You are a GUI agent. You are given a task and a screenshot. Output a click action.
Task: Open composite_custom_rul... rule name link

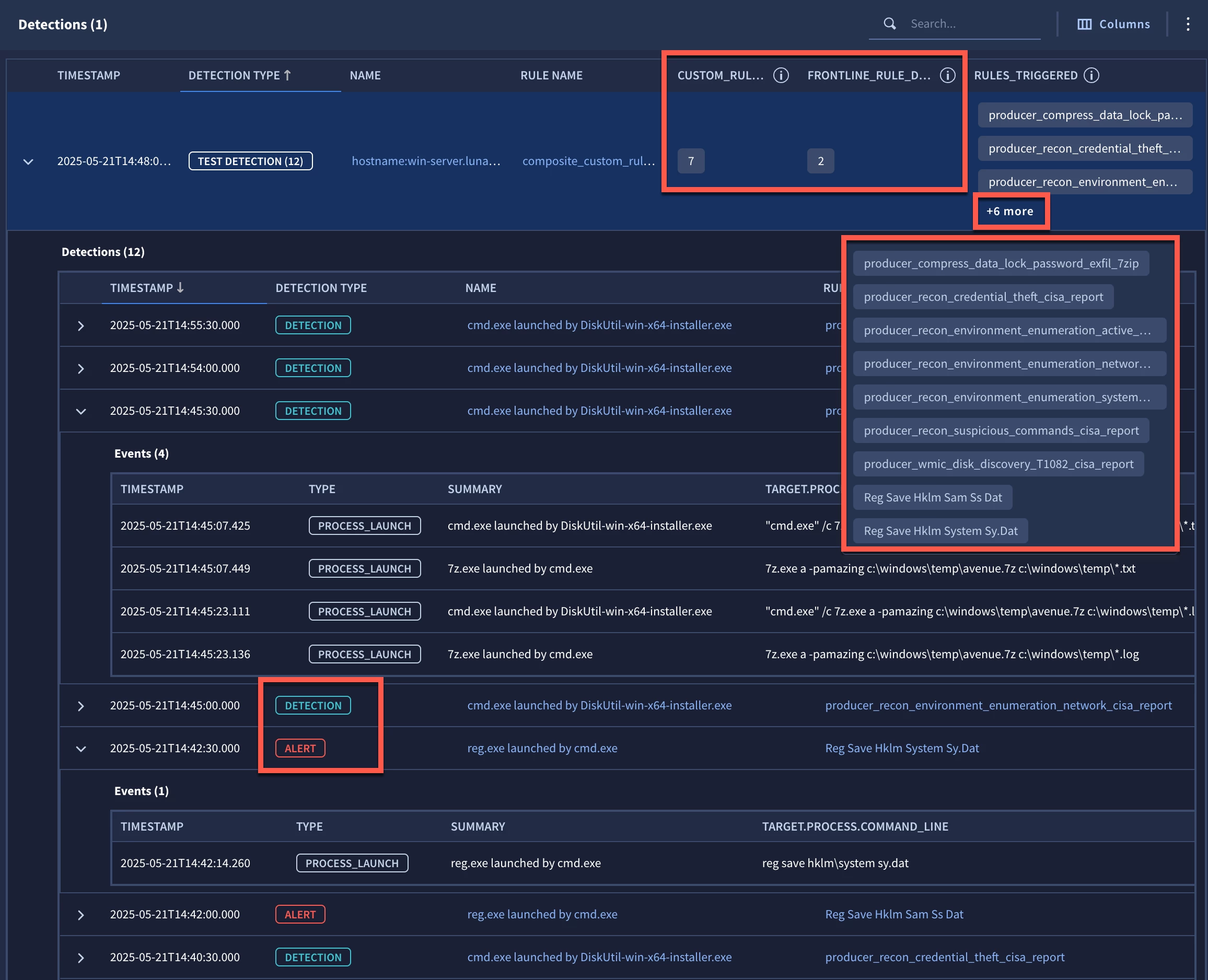(x=589, y=161)
